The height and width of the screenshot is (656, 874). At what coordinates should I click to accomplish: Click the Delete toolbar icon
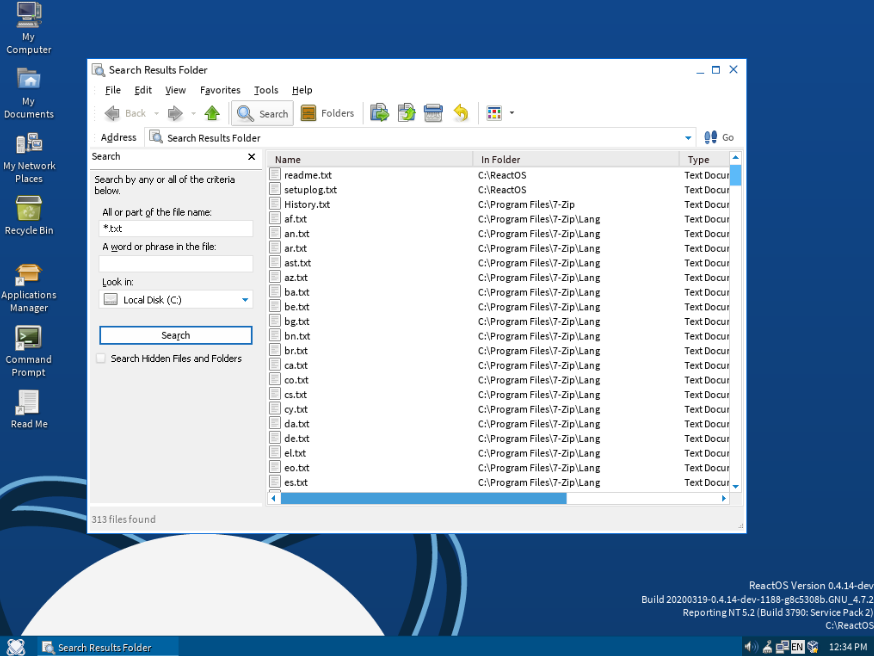pyautogui.click(x=433, y=113)
